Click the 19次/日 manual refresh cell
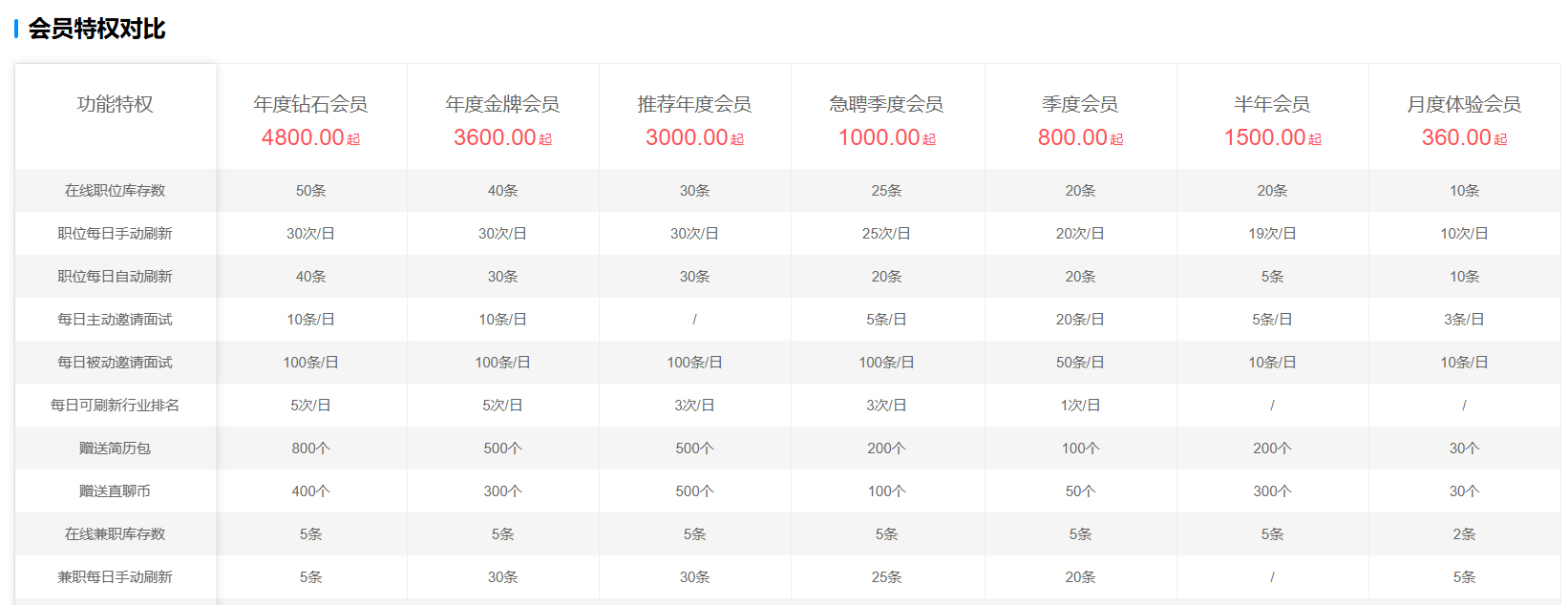1568x605 pixels. coord(1272,234)
